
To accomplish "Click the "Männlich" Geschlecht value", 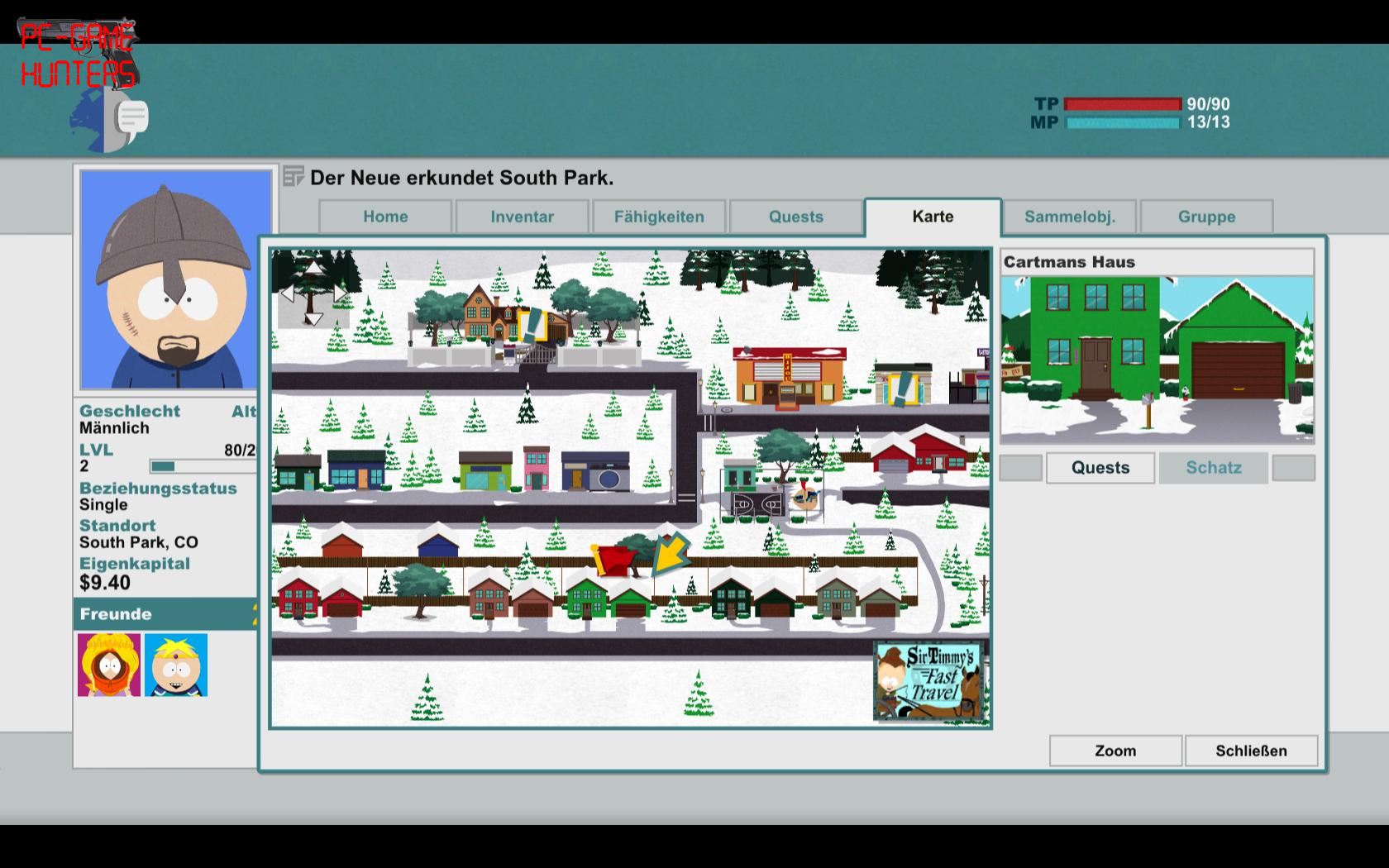I will click(x=114, y=428).
